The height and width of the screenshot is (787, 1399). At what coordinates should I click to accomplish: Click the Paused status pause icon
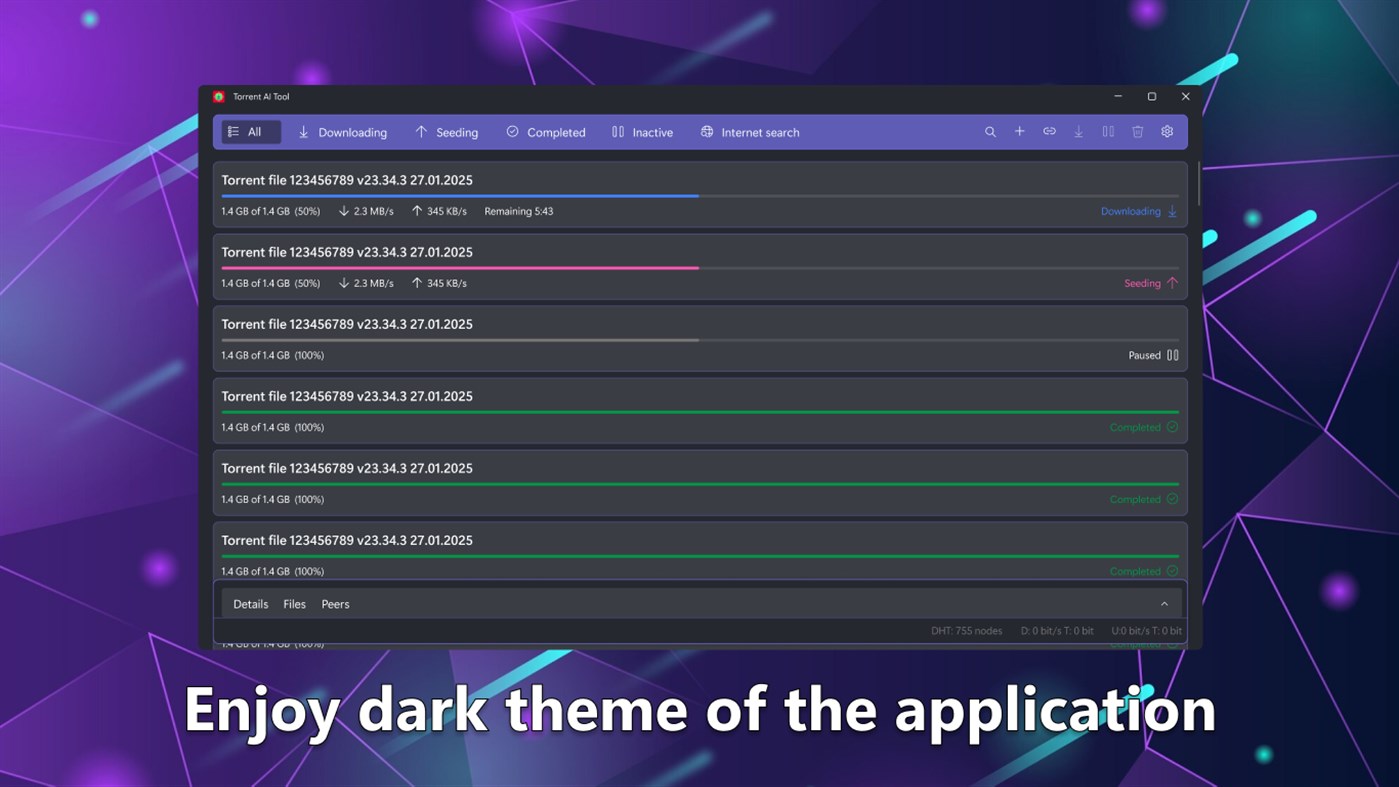(x=1173, y=355)
